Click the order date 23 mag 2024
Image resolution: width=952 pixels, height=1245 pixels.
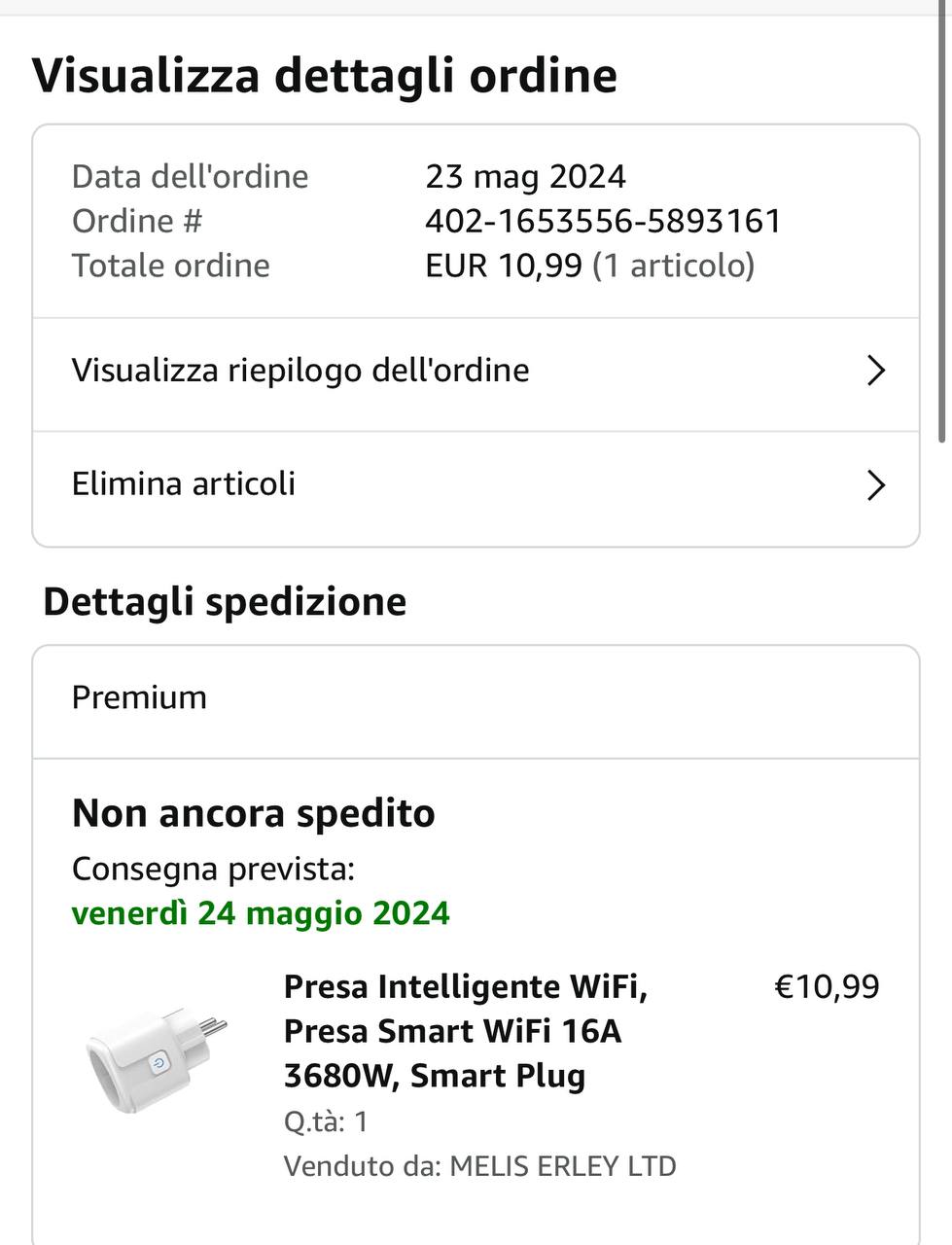pyautogui.click(x=525, y=177)
